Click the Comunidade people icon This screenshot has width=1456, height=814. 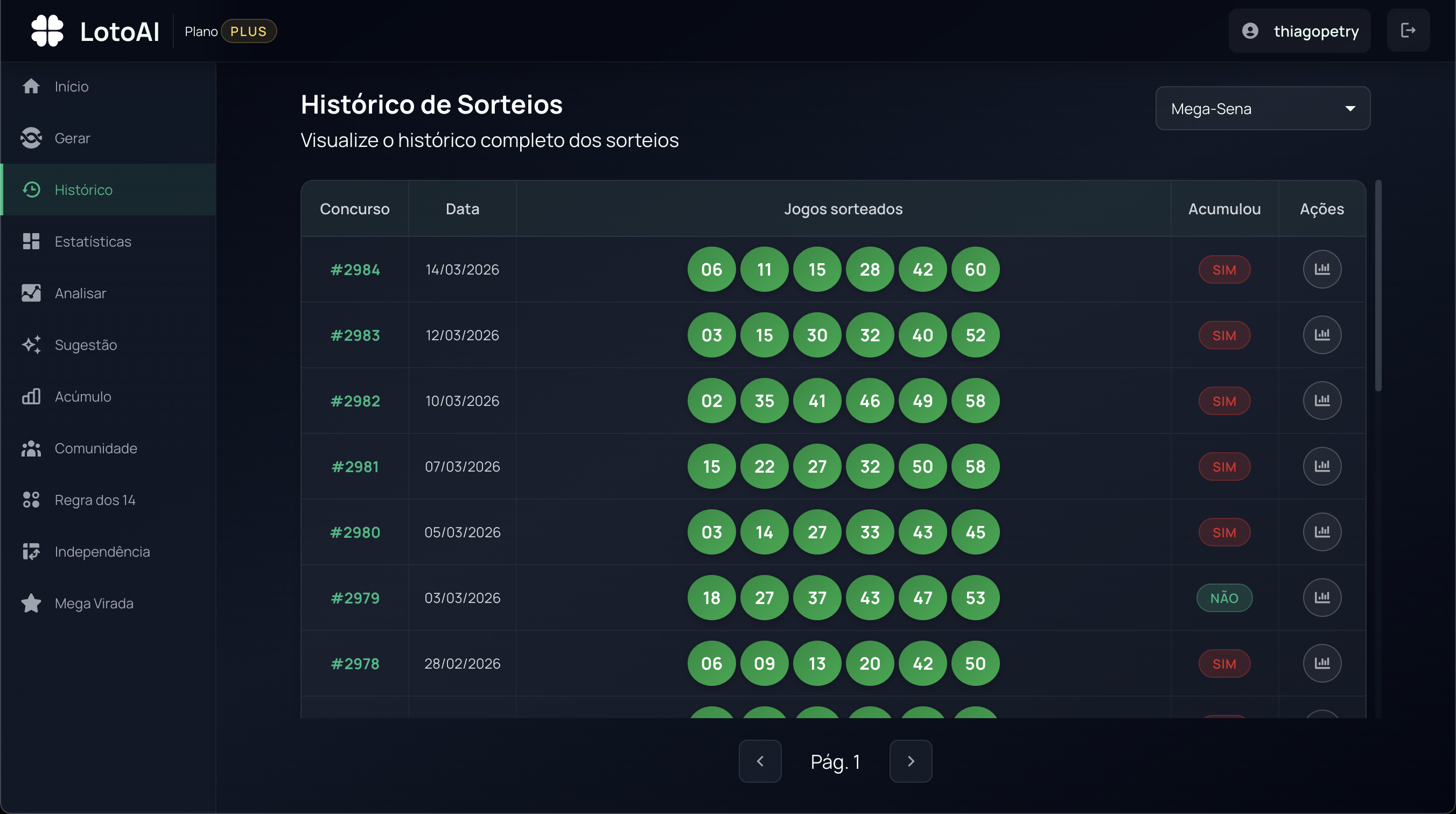[31, 448]
